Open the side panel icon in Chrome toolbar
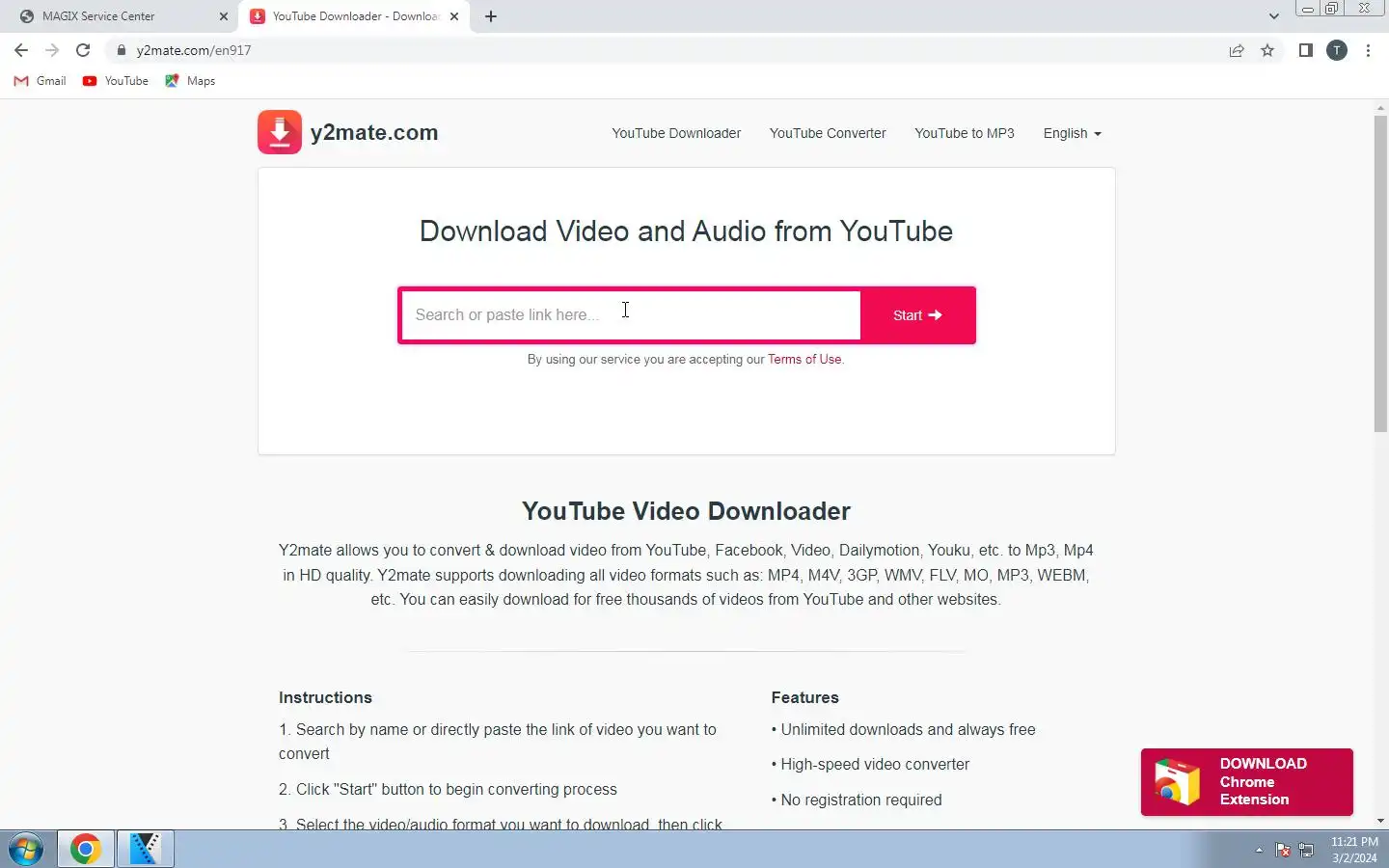Image resolution: width=1389 pixels, height=868 pixels. pos(1305,50)
